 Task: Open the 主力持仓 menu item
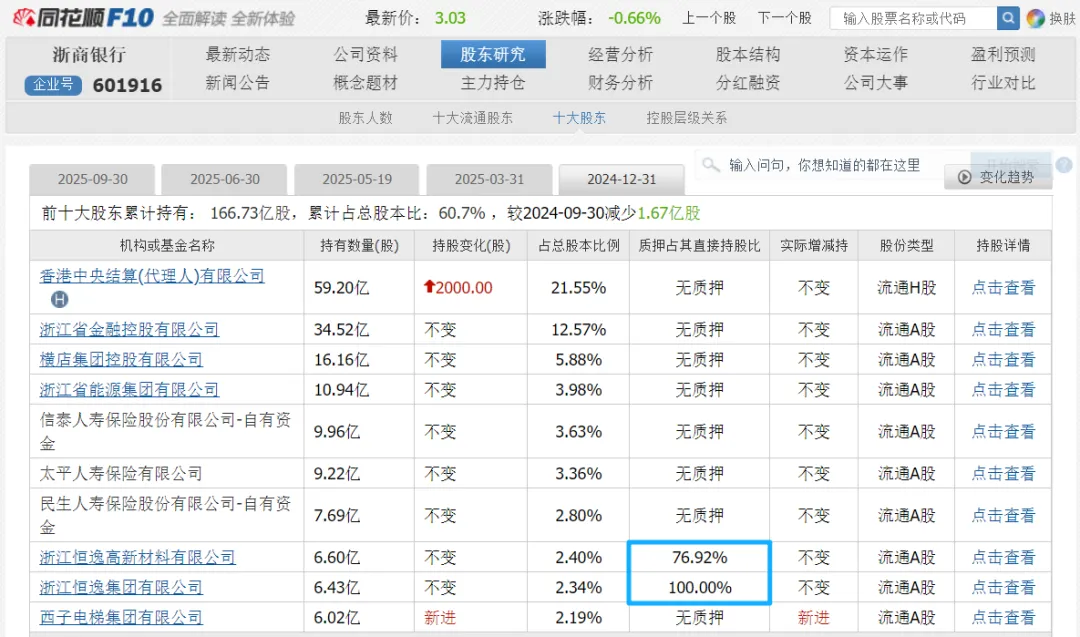[493, 83]
